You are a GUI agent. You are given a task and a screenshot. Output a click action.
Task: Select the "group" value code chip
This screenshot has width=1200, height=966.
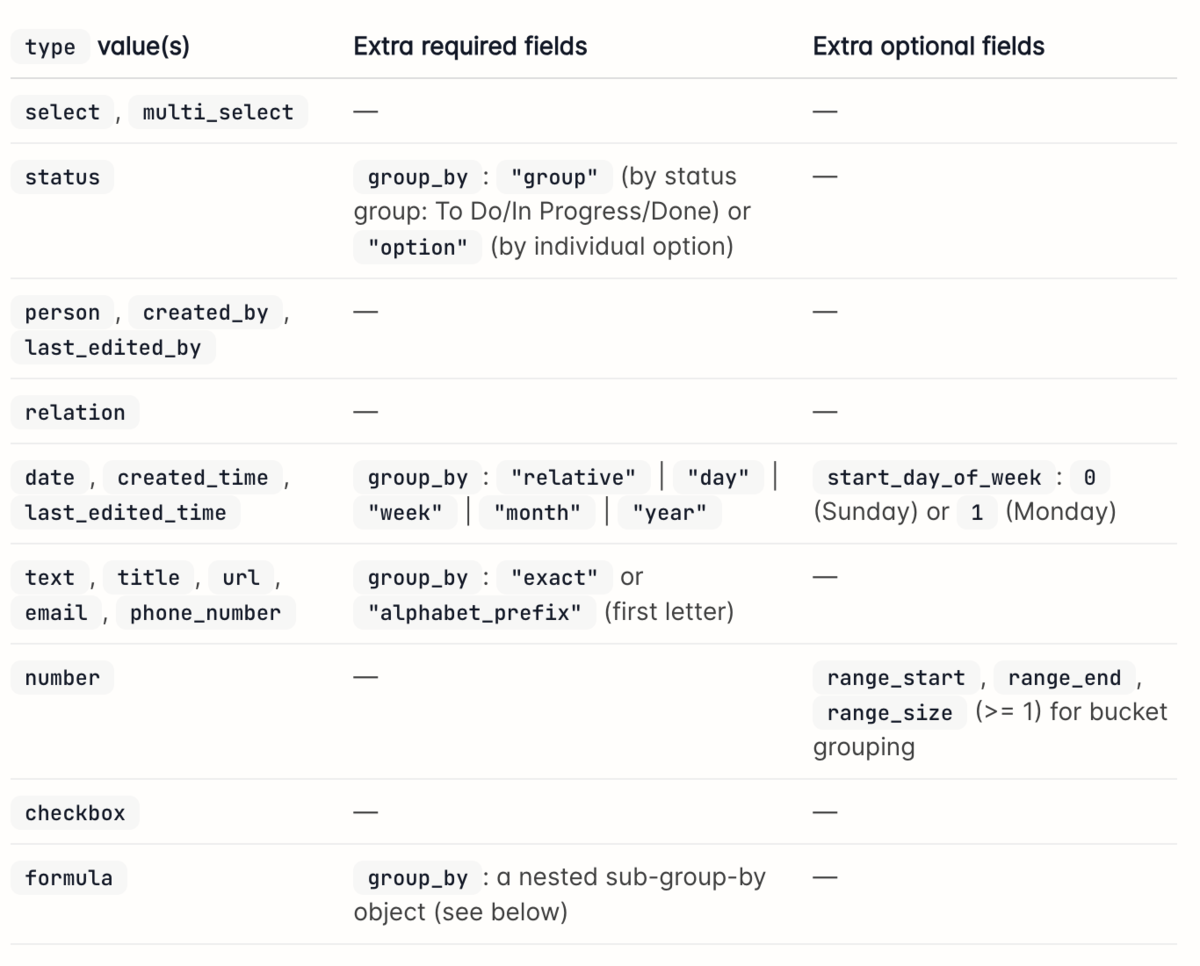[x=554, y=177]
